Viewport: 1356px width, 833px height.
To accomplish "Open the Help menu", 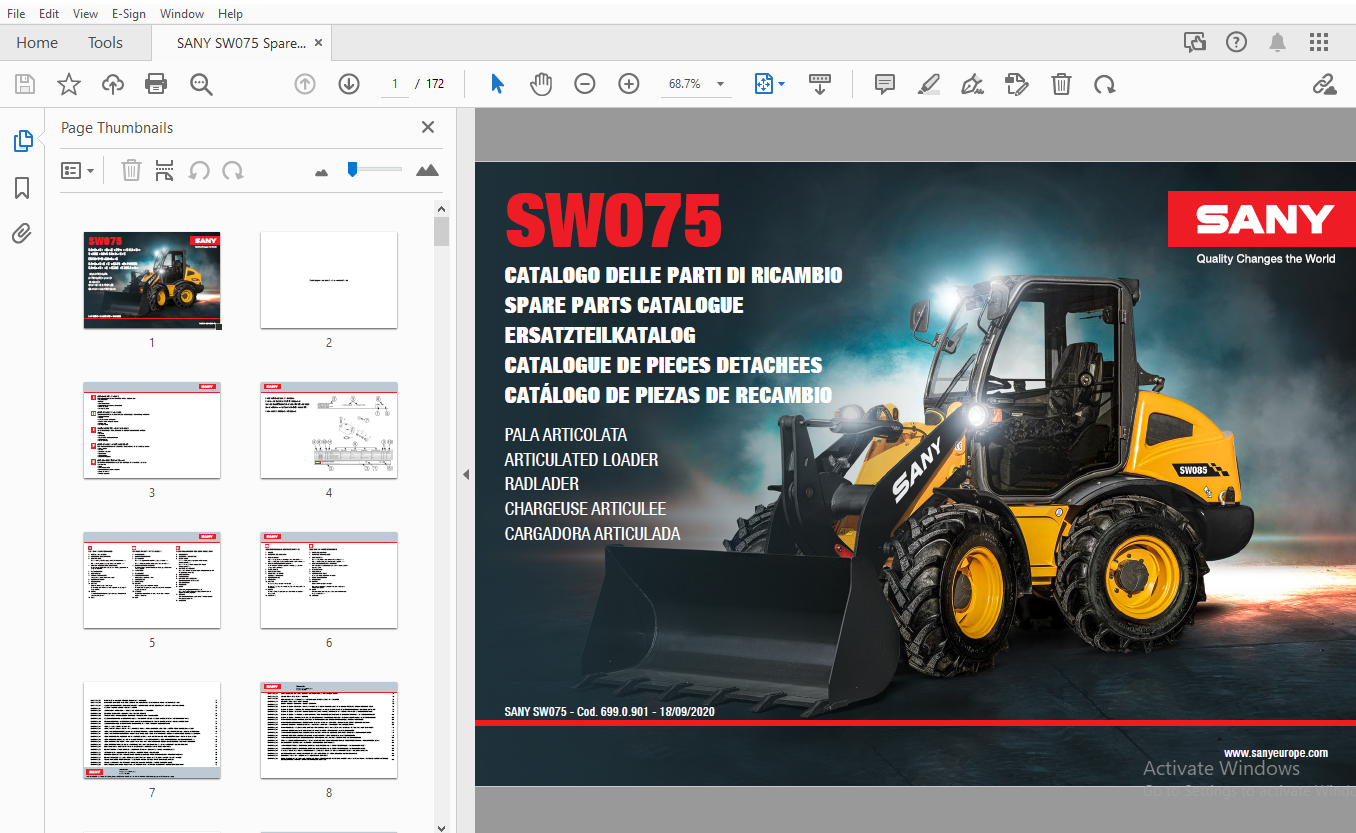I will [x=230, y=13].
